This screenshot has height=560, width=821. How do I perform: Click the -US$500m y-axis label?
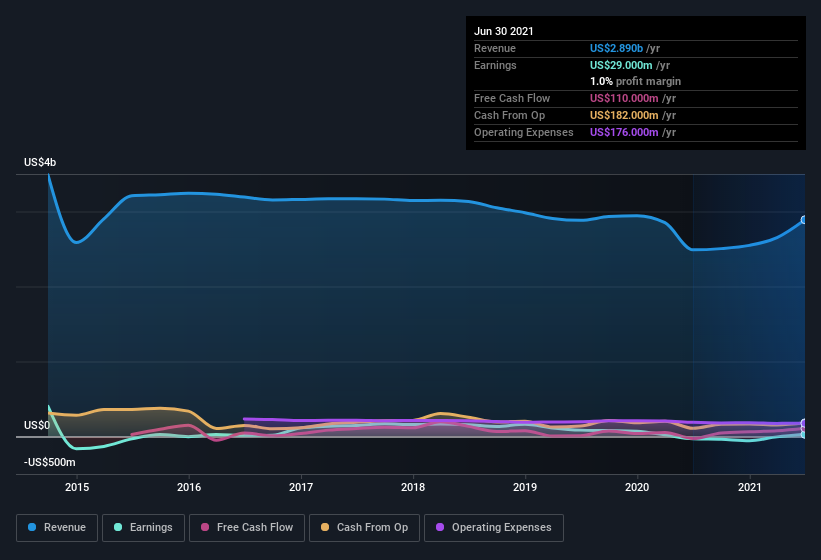(x=50, y=462)
